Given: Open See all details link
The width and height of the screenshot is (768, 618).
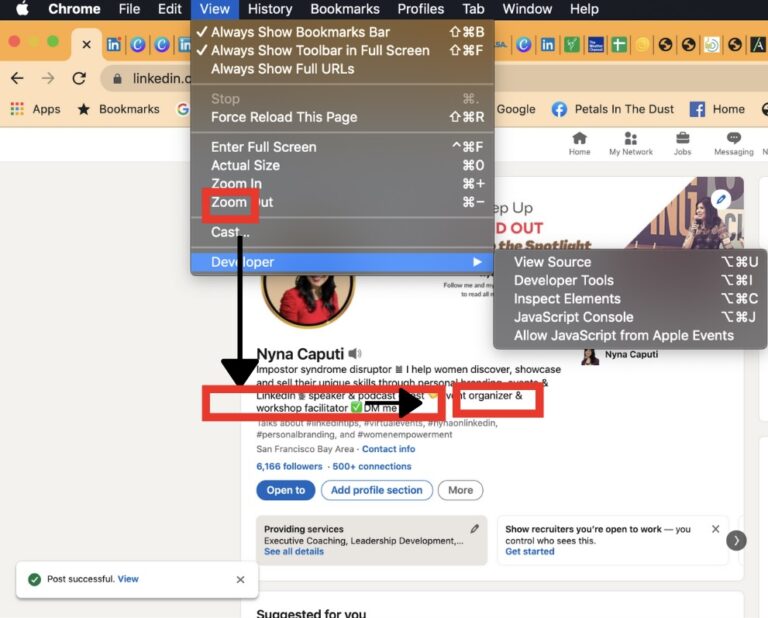Looking at the screenshot, I should [294, 551].
